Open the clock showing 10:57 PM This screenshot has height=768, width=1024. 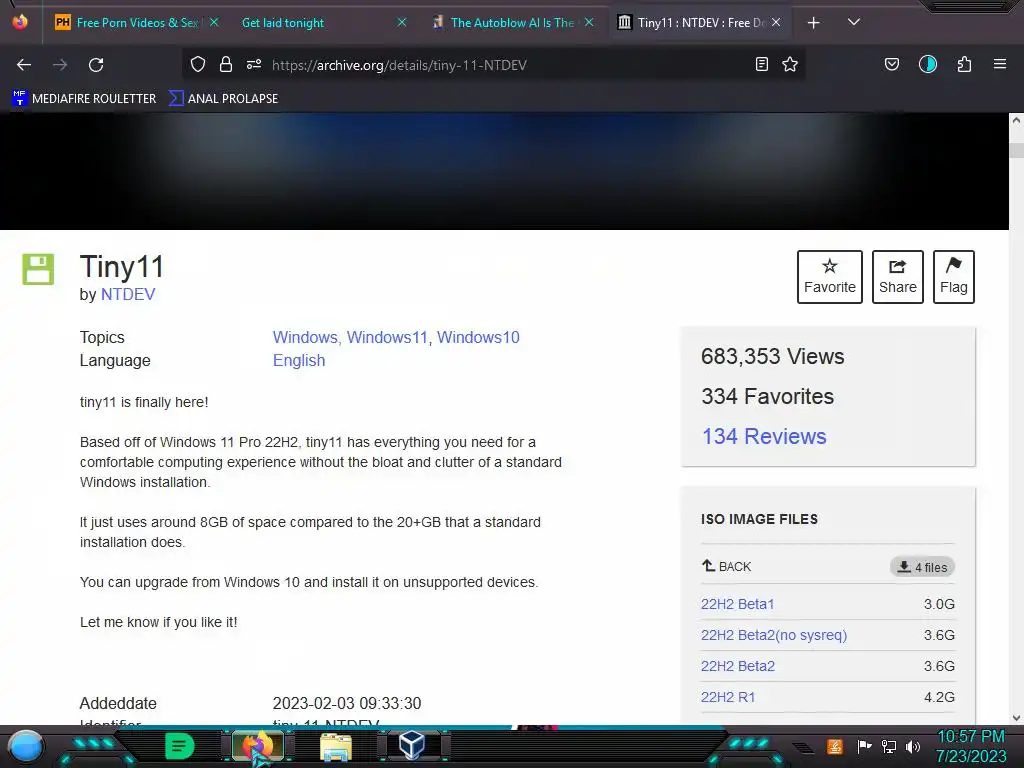coord(971,746)
